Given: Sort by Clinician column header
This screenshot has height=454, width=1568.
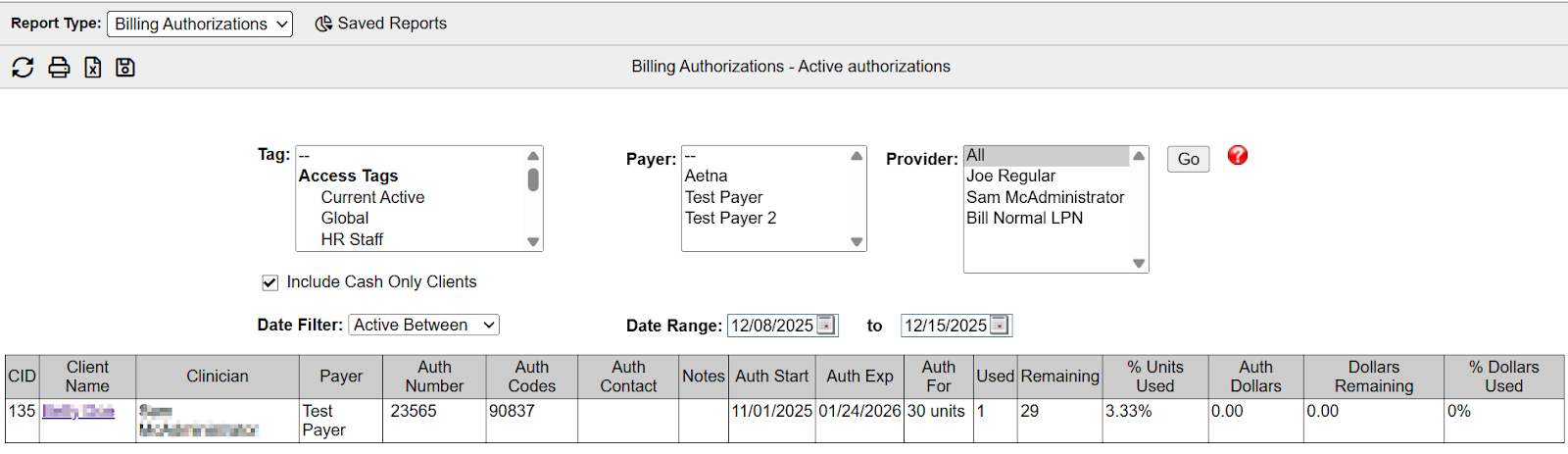Looking at the screenshot, I should [x=218, y=377].
